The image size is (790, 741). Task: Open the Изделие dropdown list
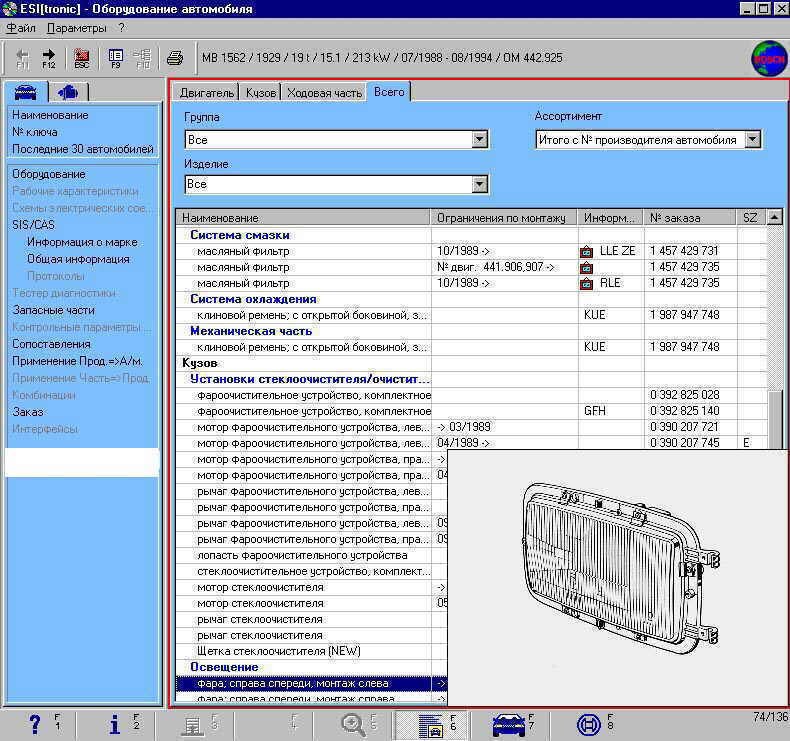[x=479, y=185]
